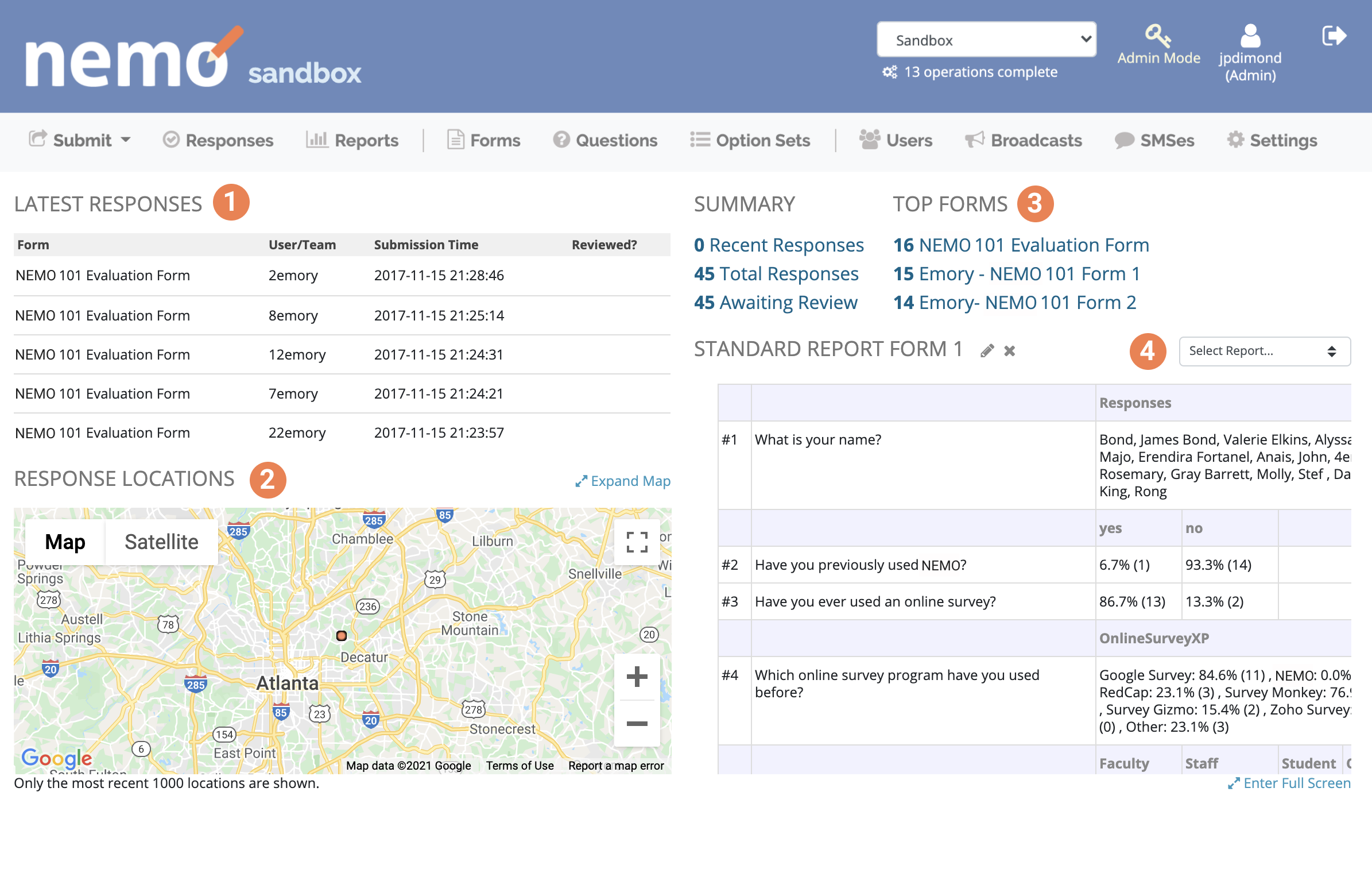Click the Expand Map link
The width and height of the screenshot is (1372, 896).
623,481
